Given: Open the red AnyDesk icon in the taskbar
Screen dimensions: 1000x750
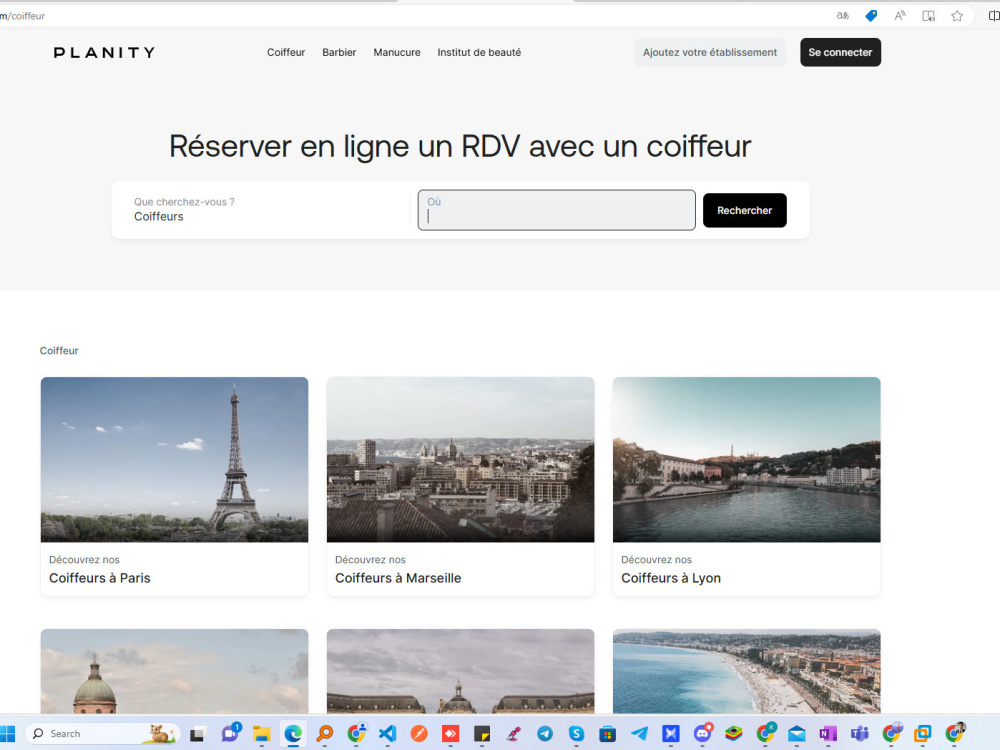Looking at the screenshot, I should pos(451,734).
